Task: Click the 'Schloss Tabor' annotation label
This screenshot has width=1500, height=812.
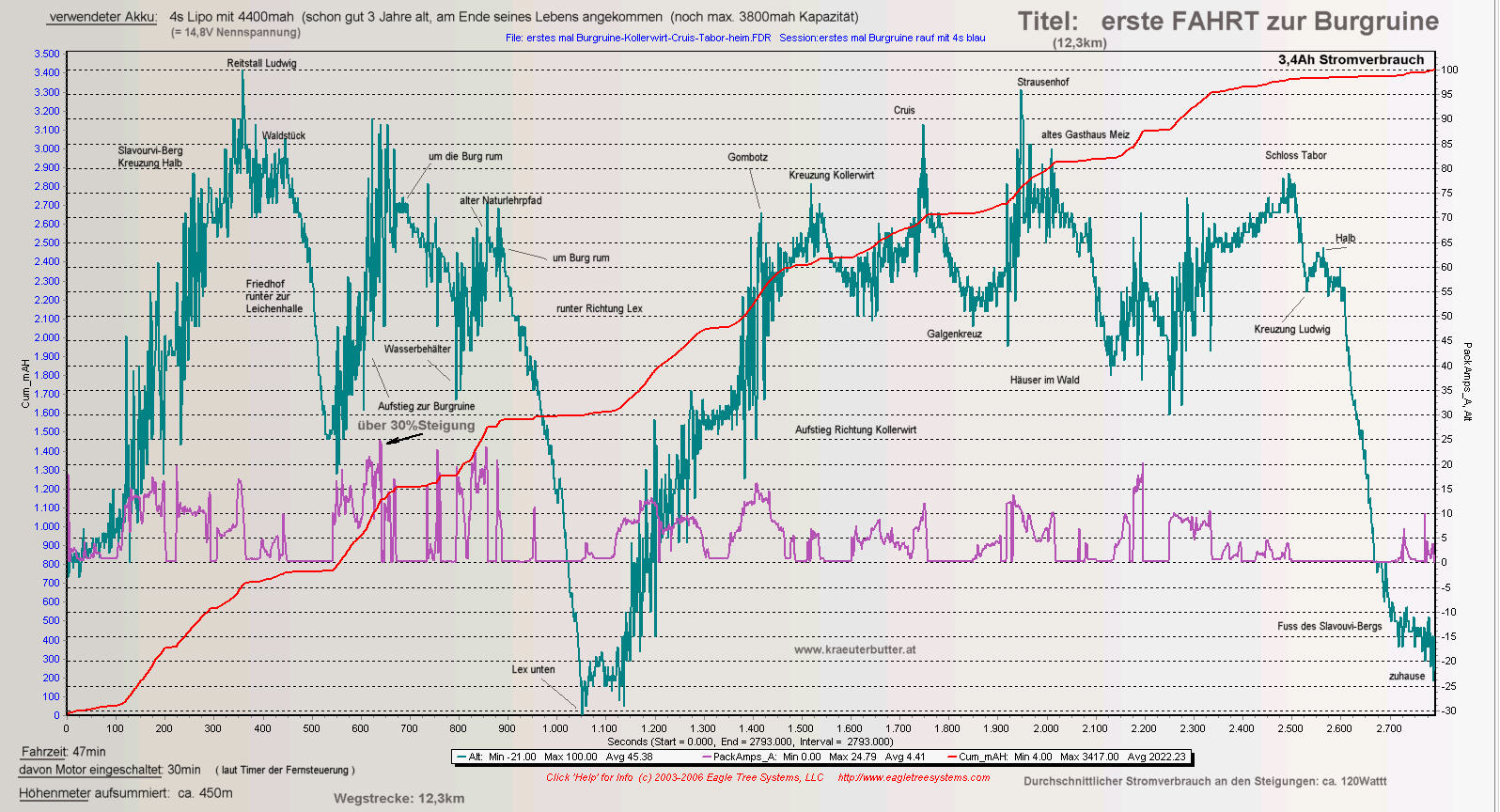Action: pos(1295,155)
